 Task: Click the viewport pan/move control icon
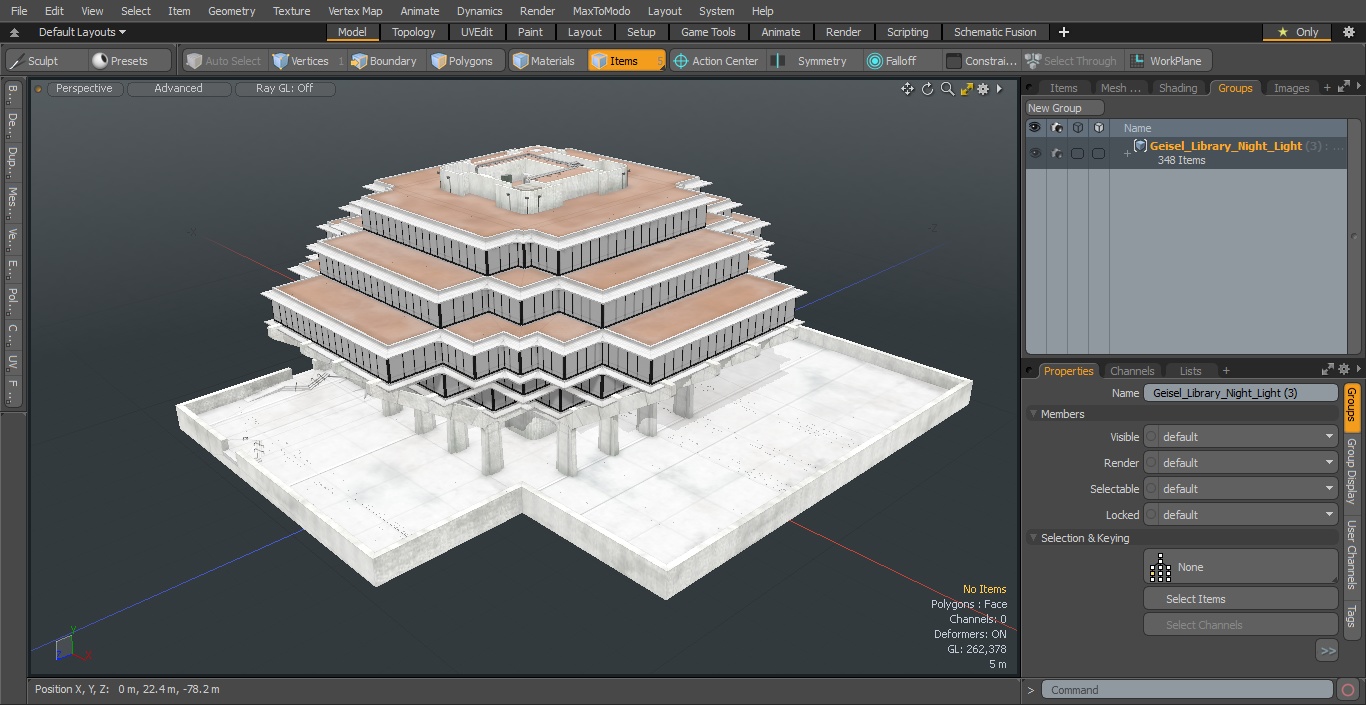click(x=907, y=89)
